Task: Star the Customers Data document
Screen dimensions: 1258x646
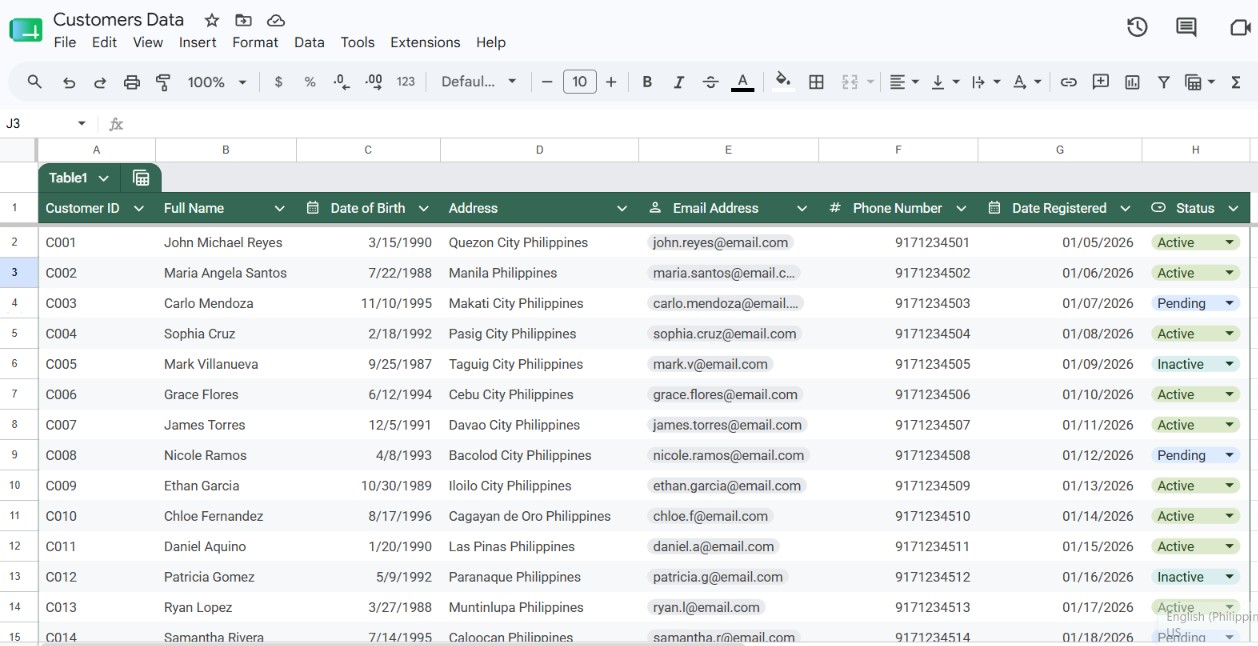Action: [x=212, y=20]
